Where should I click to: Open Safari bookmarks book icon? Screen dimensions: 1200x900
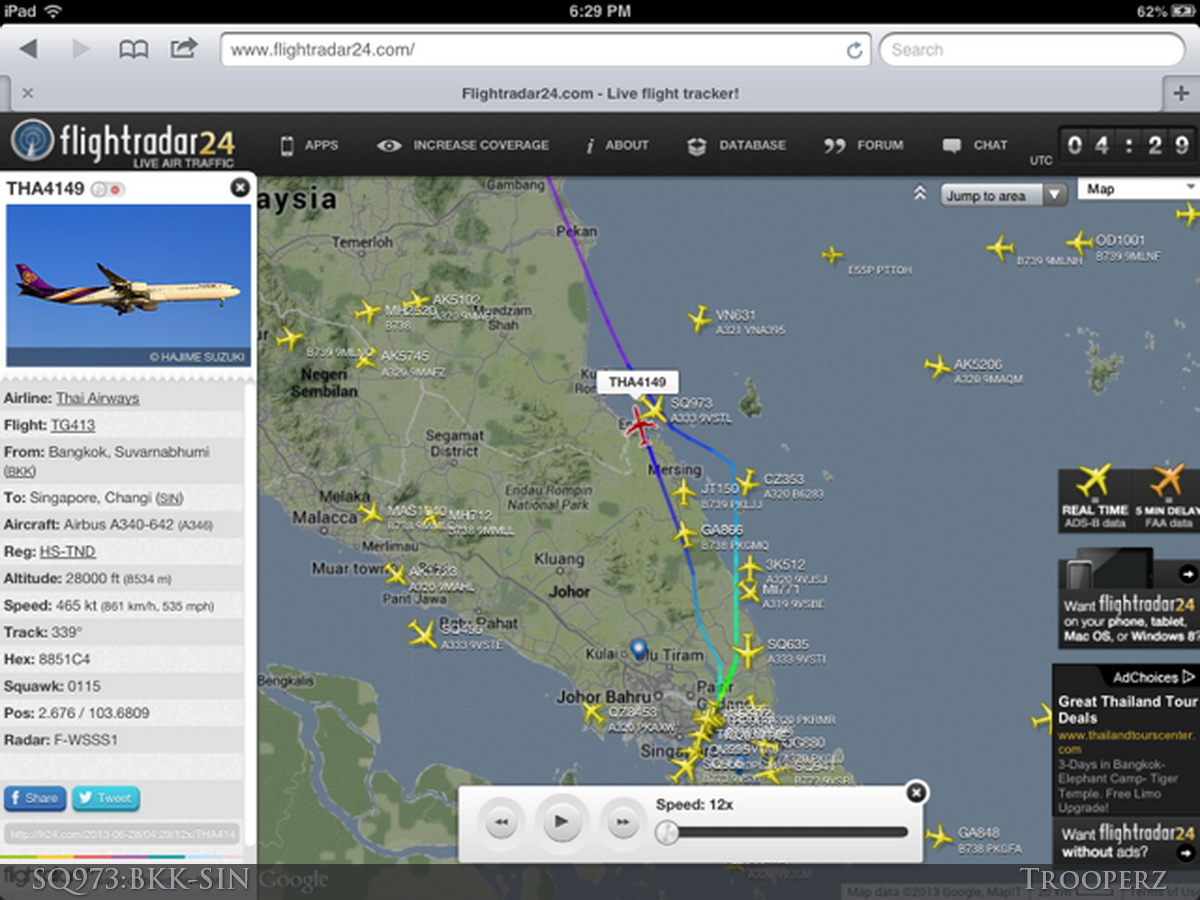(133, 49)
